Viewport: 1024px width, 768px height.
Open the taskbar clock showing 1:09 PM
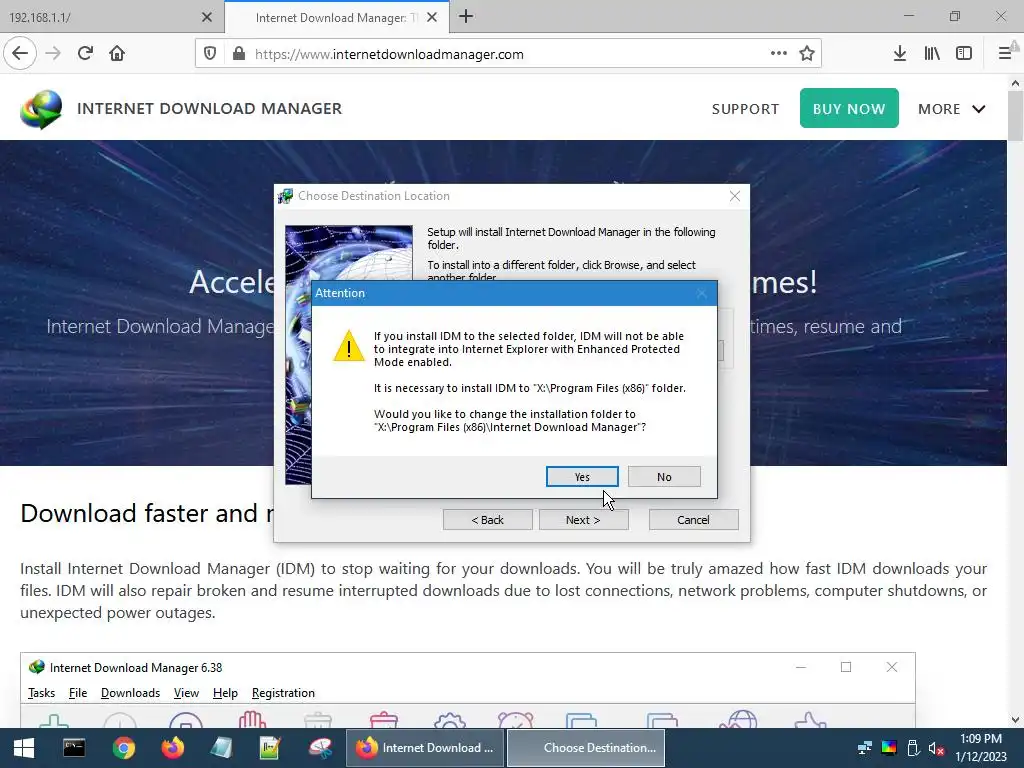tap(981, 748)
